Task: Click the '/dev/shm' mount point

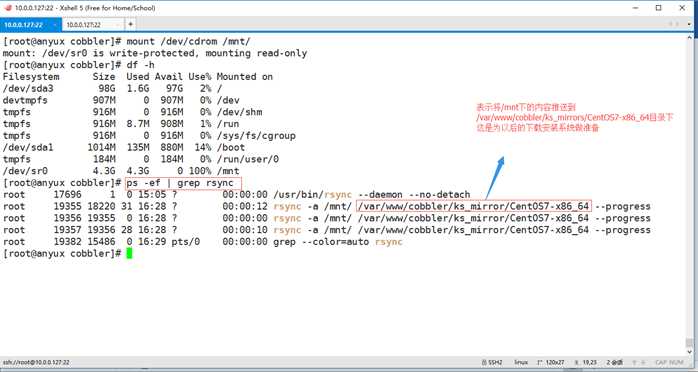Action: click(x=239, y=112)
